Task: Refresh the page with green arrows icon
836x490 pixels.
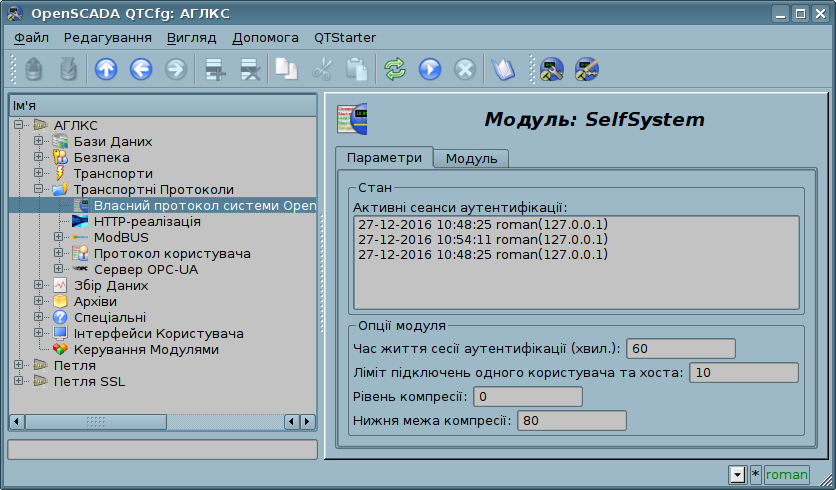Action: [x=395, y=69]
